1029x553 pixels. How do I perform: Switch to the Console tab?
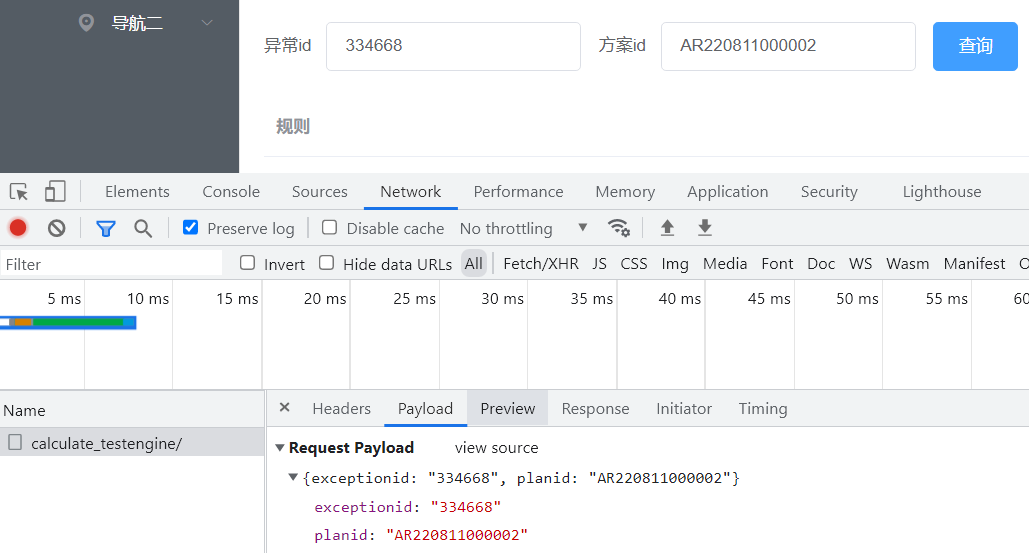231,192
